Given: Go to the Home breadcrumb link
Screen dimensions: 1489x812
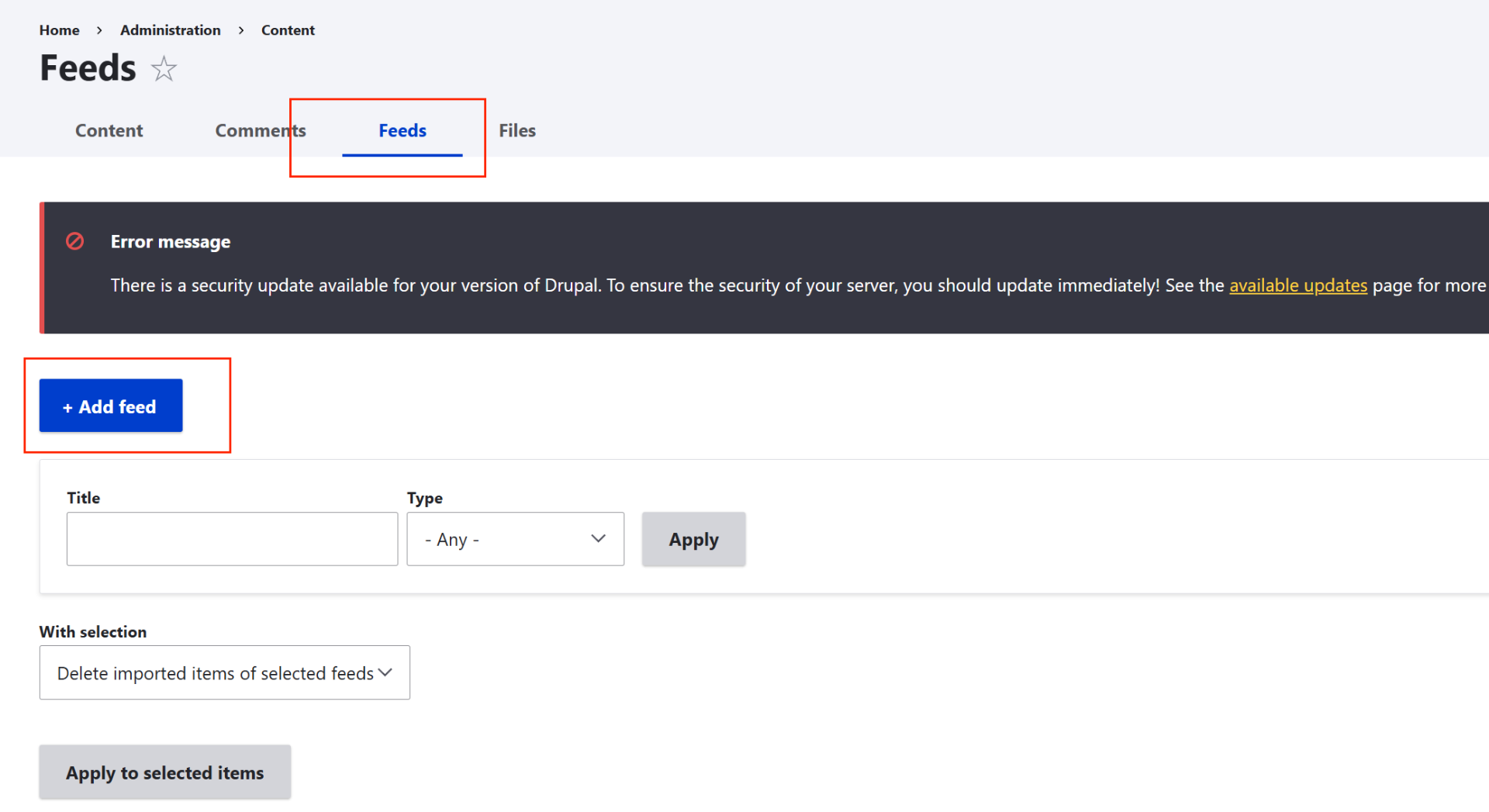Looking at the screenshot, I should tap(59, 30).
